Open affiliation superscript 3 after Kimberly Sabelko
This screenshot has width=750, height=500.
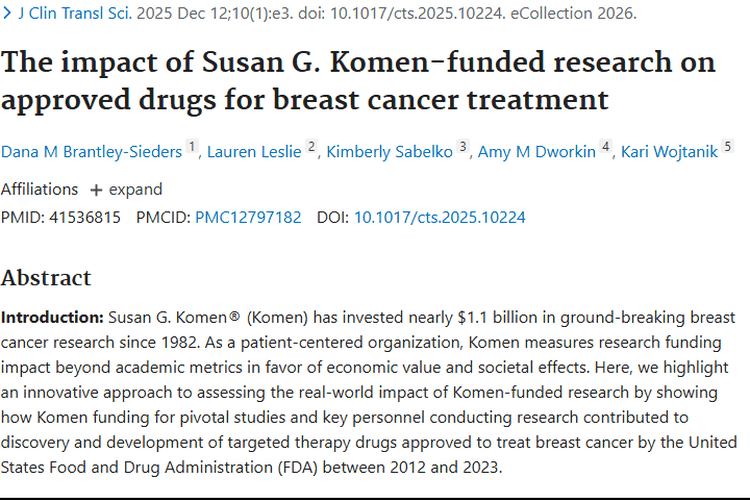[x=463, y=148]
